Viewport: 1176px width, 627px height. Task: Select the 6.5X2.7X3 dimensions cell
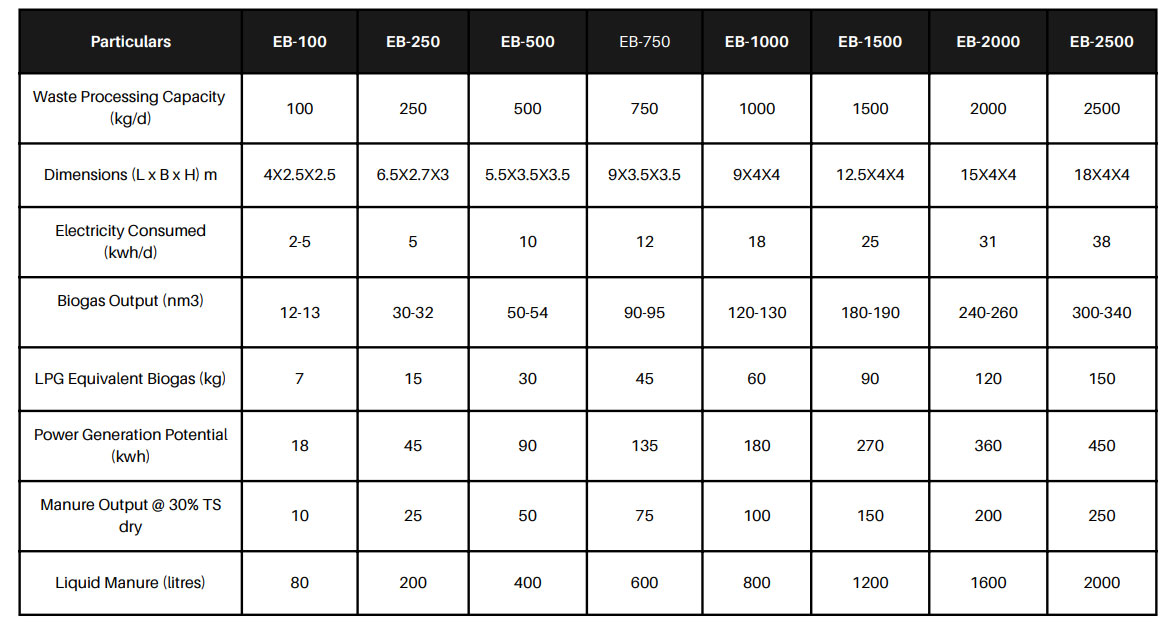[412, 175]
